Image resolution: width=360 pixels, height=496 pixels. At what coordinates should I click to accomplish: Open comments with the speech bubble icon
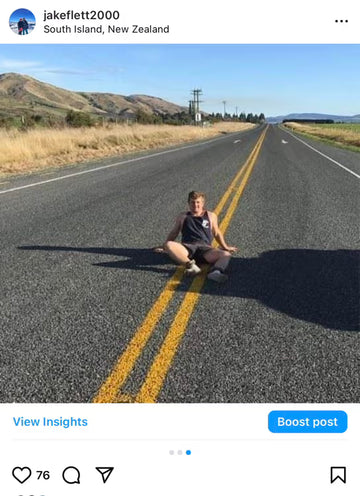(71, 475)
